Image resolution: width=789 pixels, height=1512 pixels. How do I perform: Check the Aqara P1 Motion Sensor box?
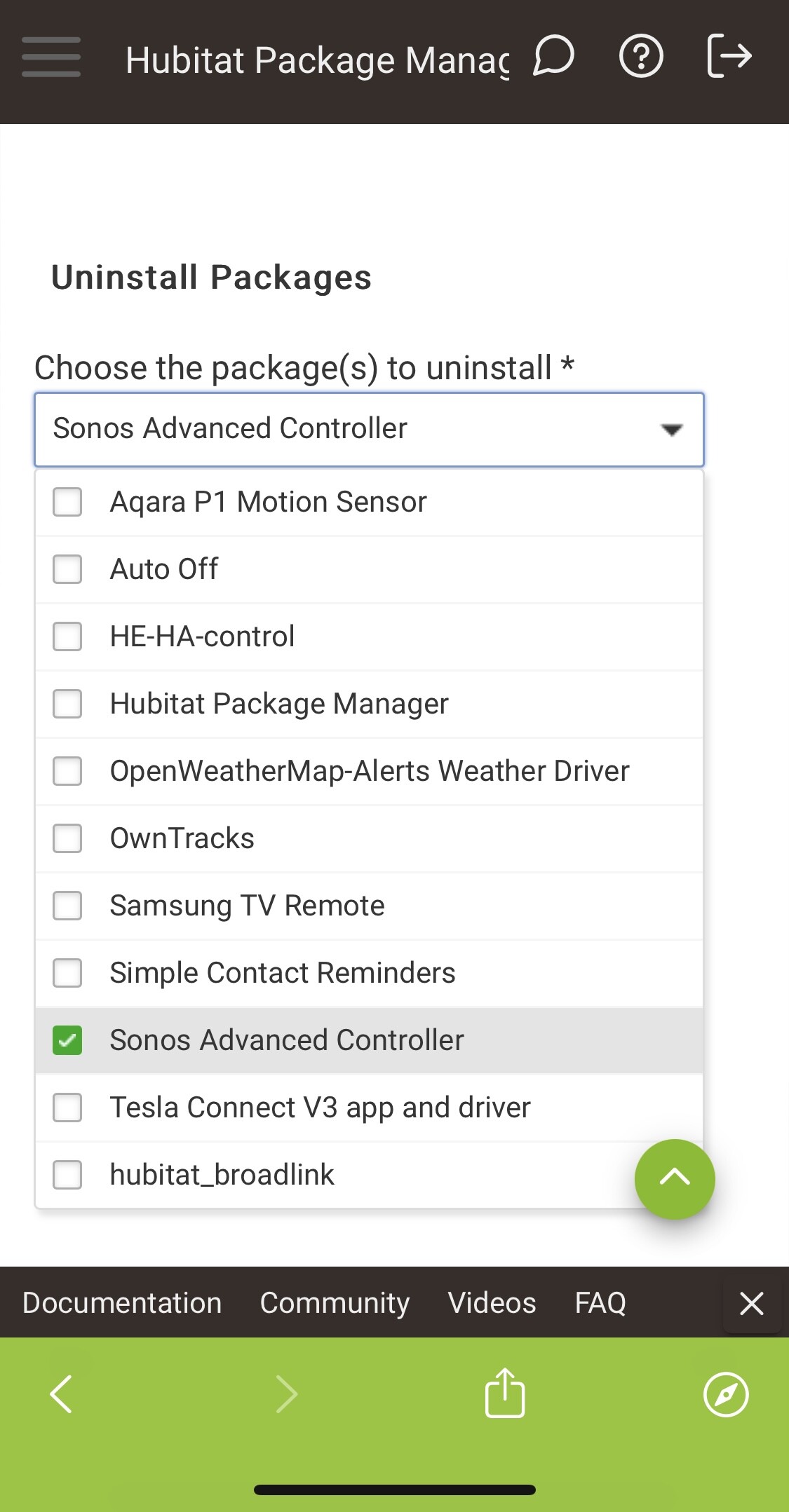click(x=67, y=502)
